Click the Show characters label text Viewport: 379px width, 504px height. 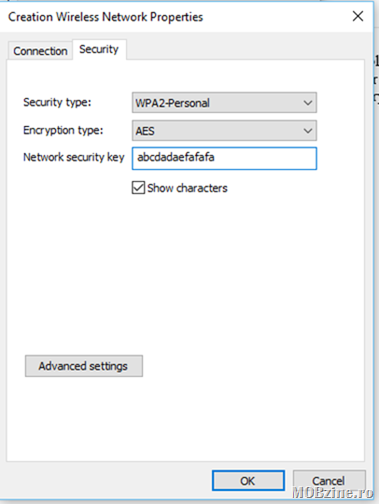[x=187, y=188]
